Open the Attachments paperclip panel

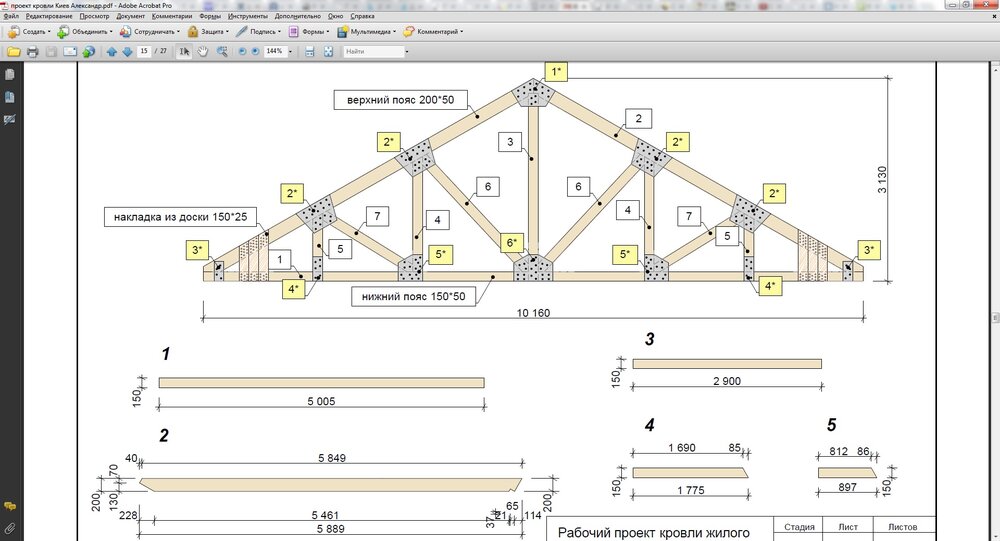[10, 527]
